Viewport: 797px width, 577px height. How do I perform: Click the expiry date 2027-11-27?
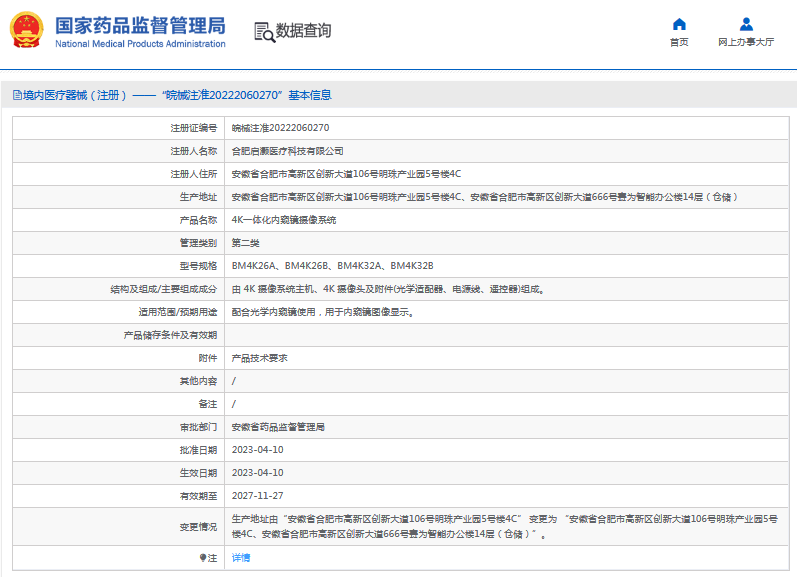pyautogui.click(x=257, y=496)
